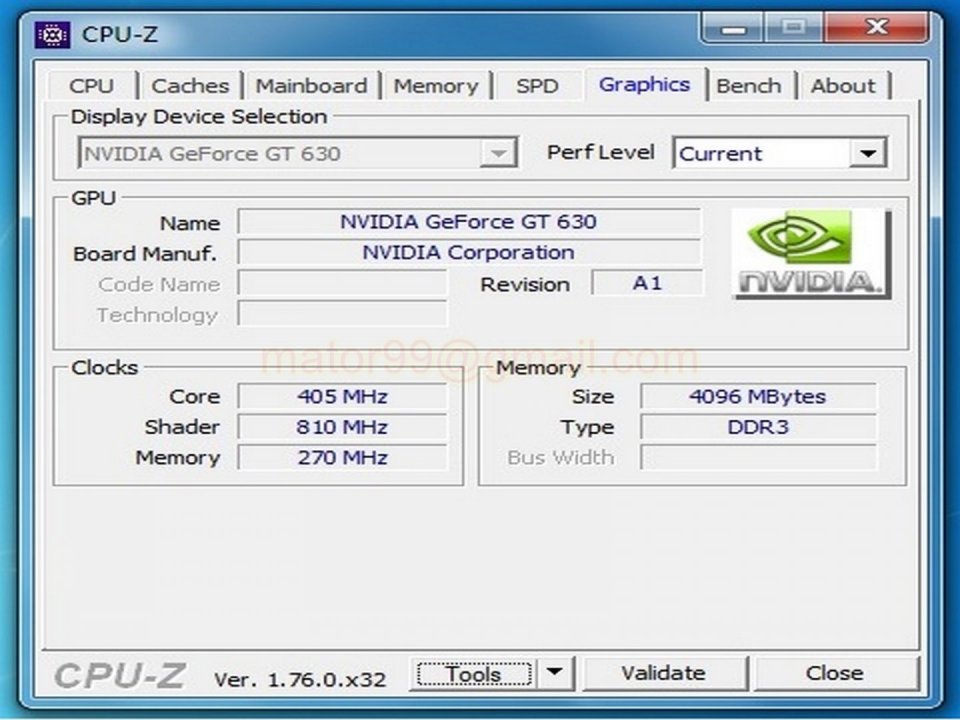Click the memory Size value 4096 MBytes

point(759,397)
